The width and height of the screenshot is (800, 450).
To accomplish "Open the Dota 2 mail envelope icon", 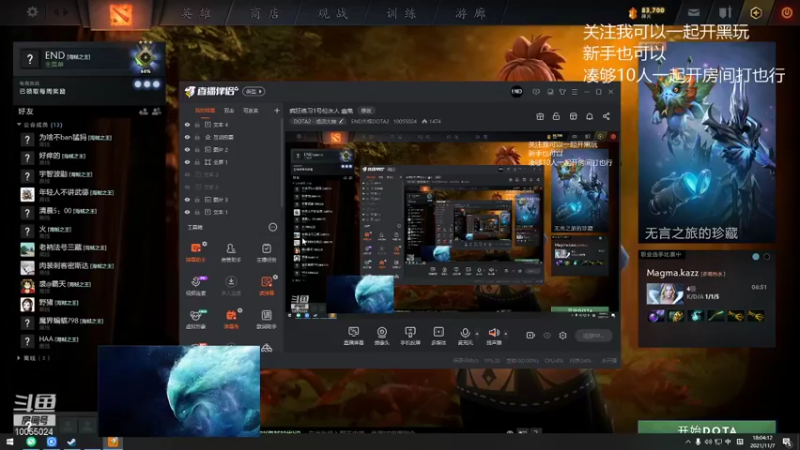I will (693, 13).
